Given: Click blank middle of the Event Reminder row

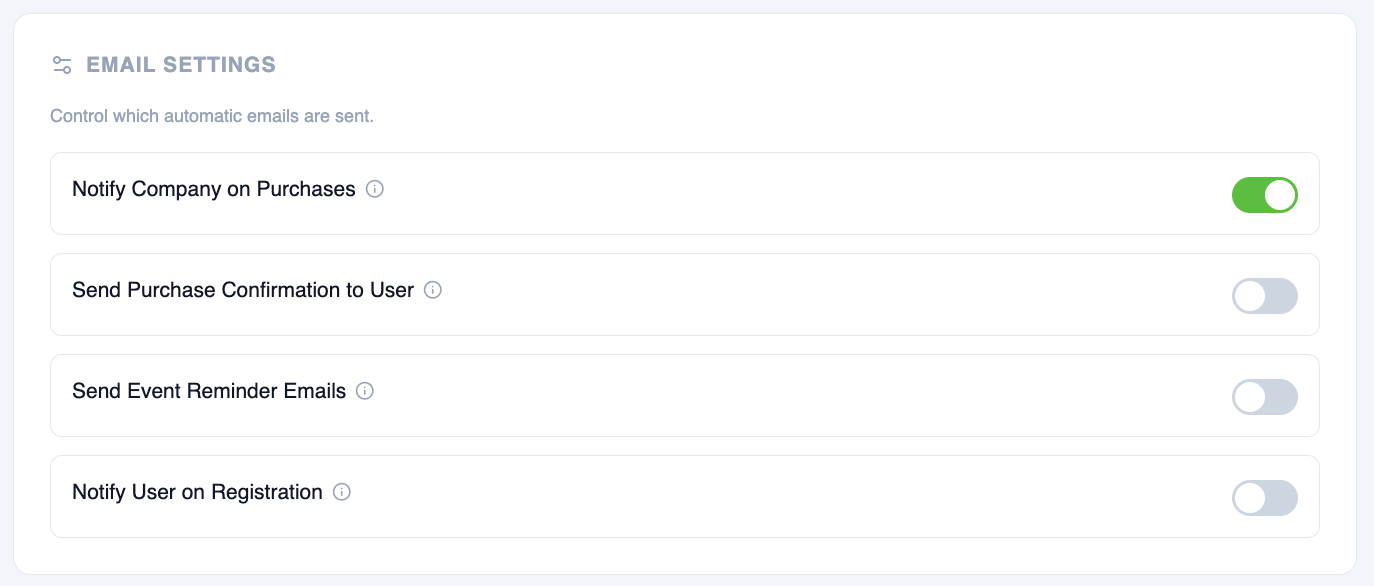Looking at the screenshot, I should point(800,396).
